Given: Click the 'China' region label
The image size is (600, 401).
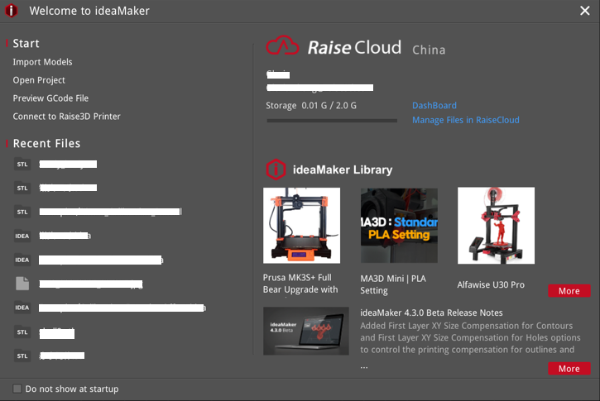Looking at the screenshot, I should click(429, 50).
